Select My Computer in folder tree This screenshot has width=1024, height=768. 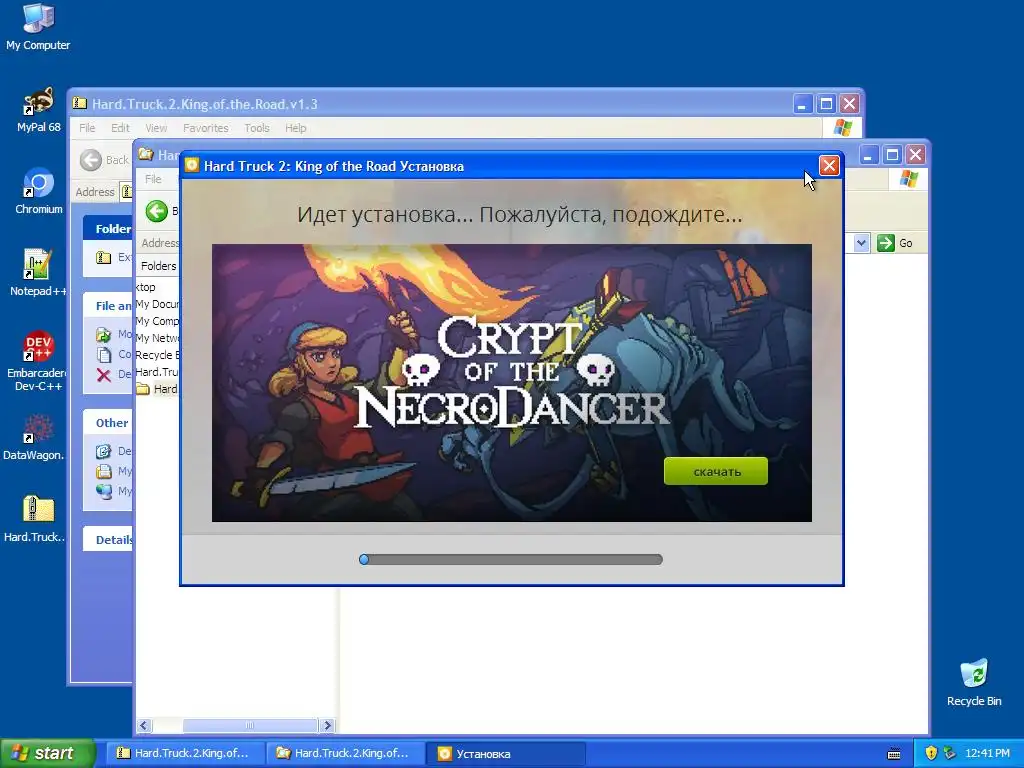pos(157,321)
